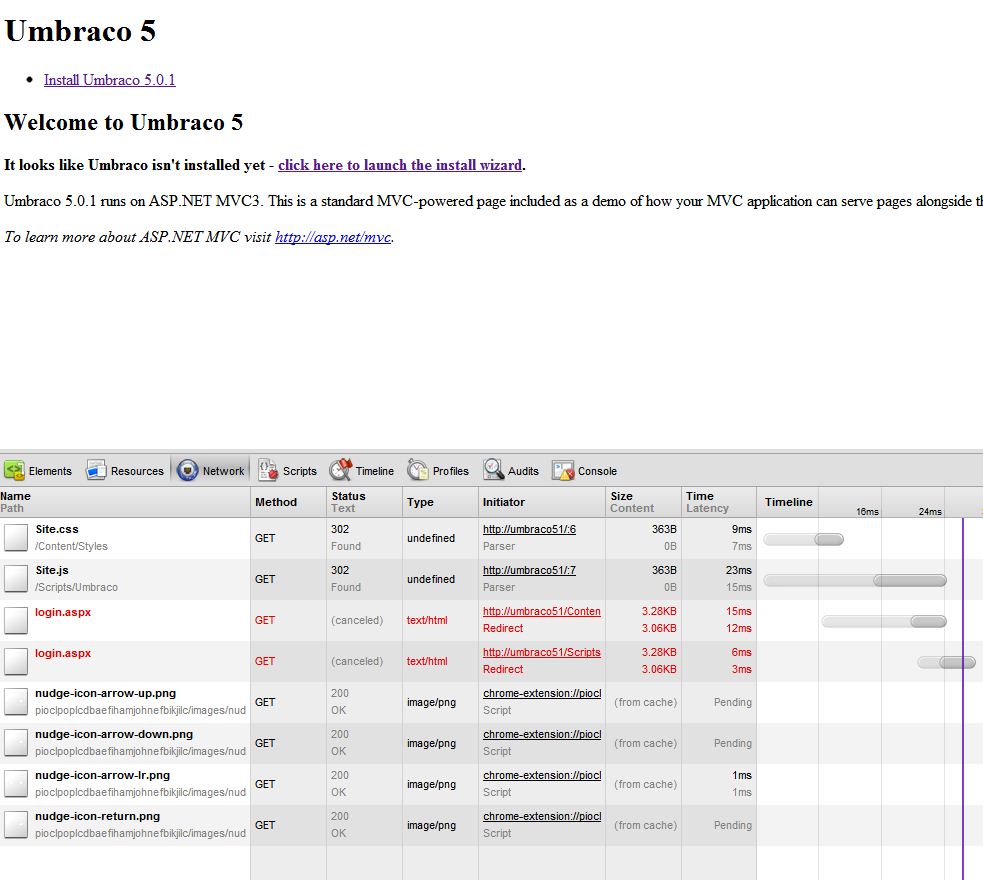
Task: Select login.aspx request with 15ms time
Action: (63, 612)
